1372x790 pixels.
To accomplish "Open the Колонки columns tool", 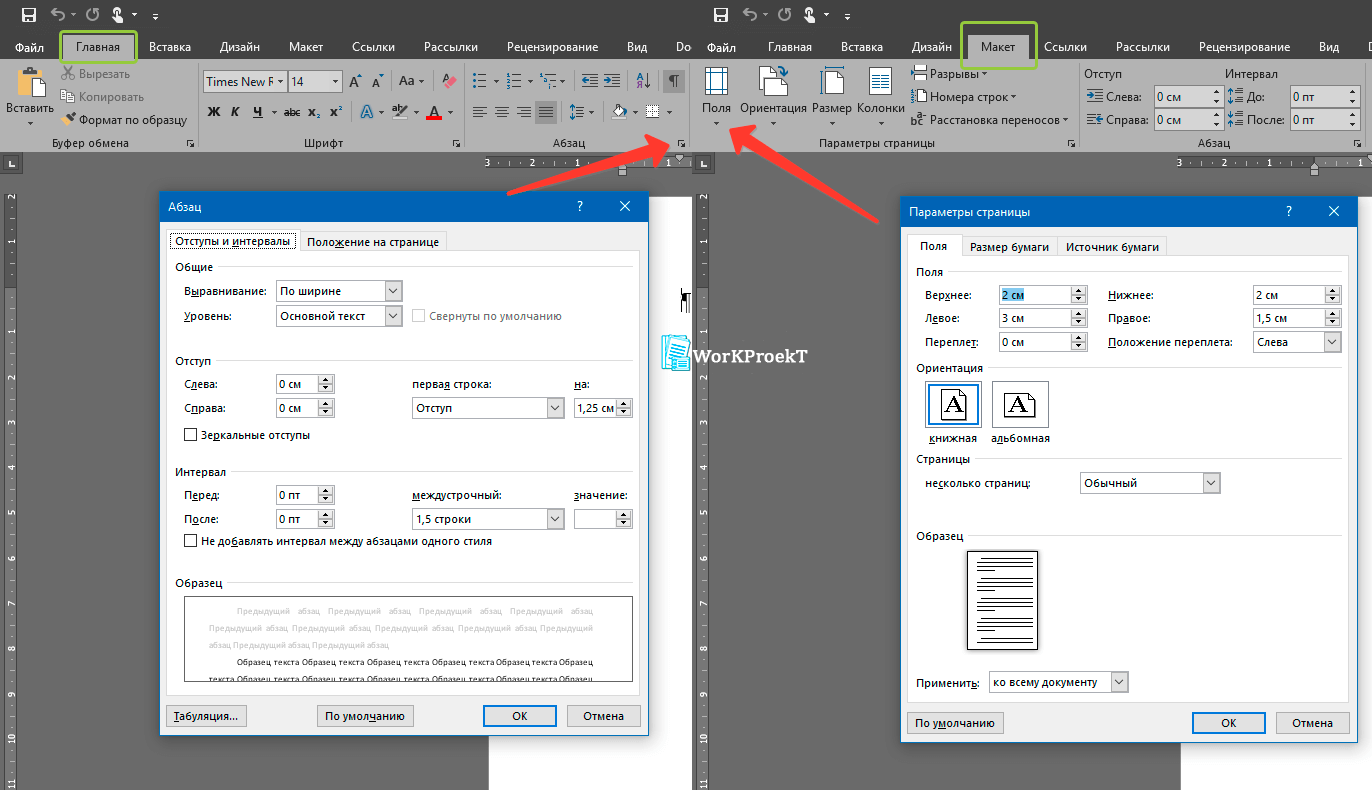I will pos(880,92).
